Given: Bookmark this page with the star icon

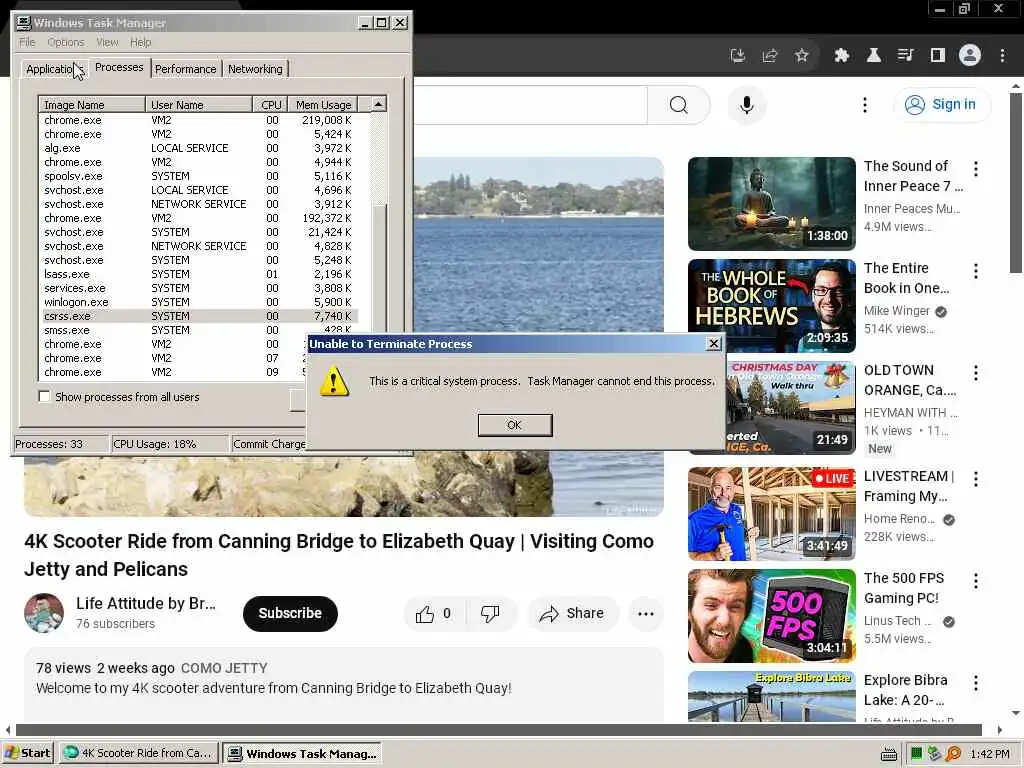Looking at the screenshot, I should (802, 56).
